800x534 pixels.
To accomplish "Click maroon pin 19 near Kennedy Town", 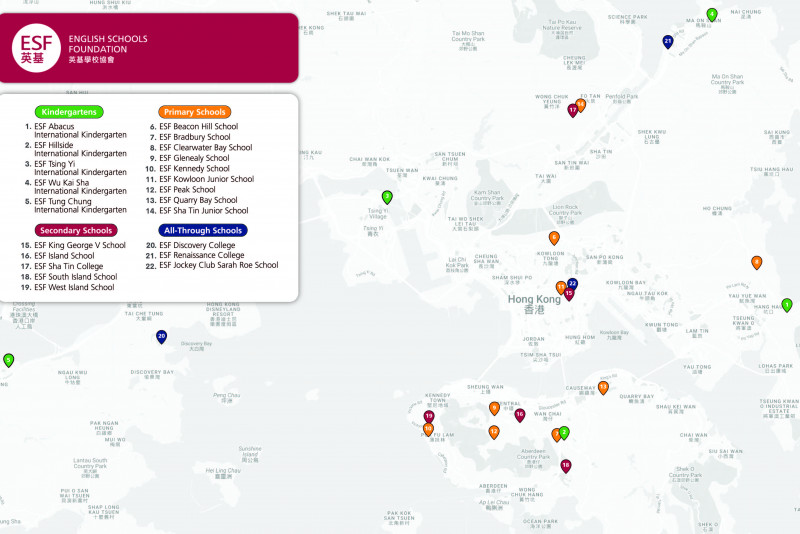I will [429, 417].
